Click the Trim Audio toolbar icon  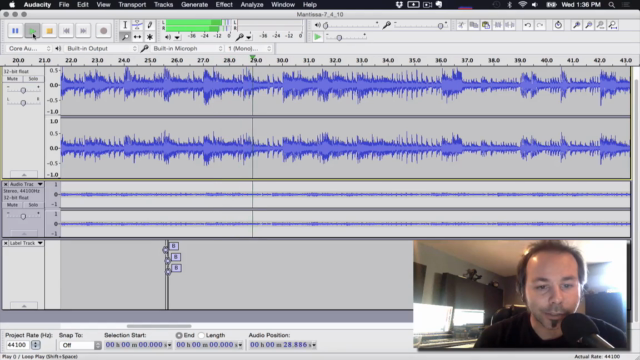coord(498,25)
